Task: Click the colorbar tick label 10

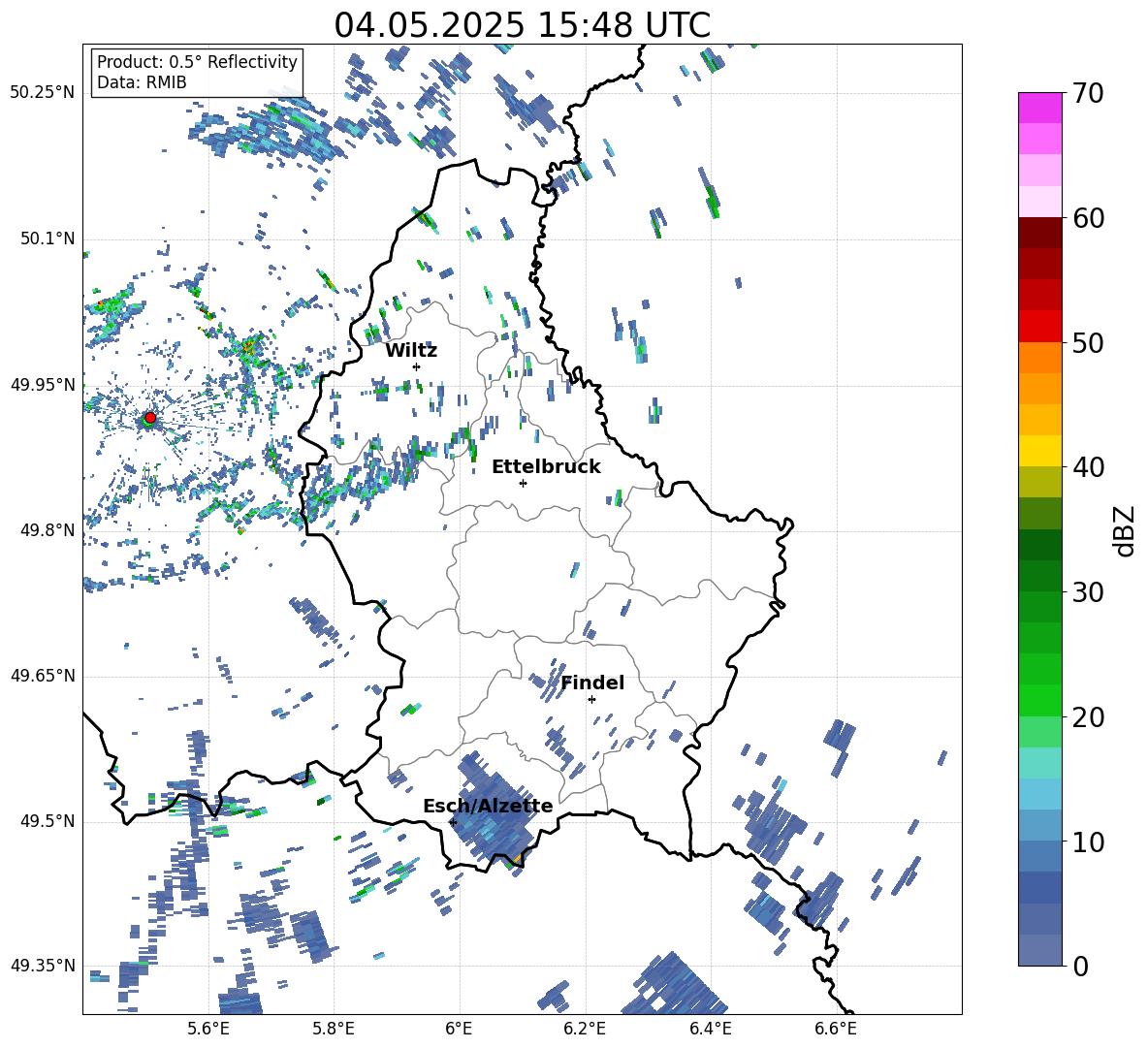Action: [x=1087, y=842]
